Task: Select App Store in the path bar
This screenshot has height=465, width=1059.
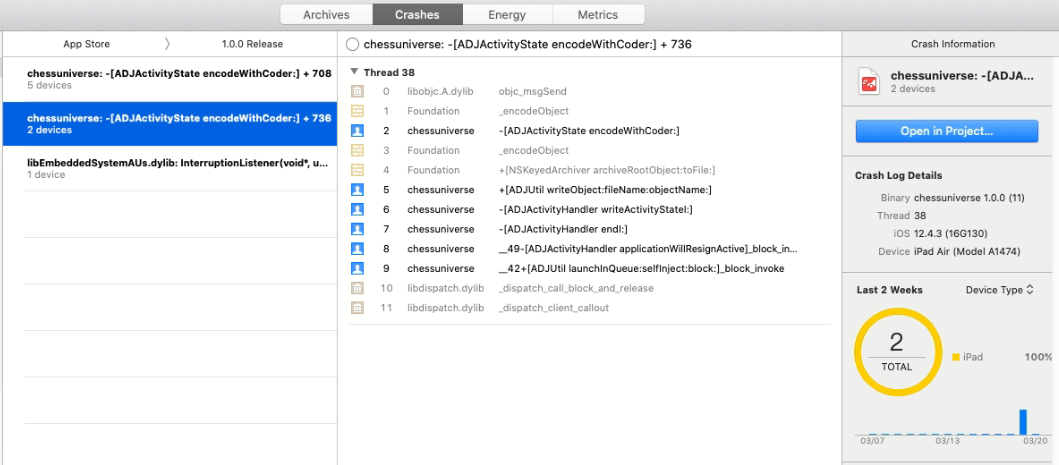Action: (86, 44)
